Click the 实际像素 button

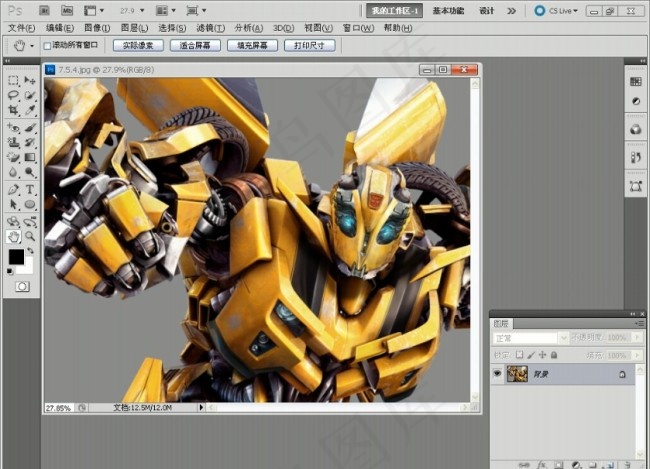138,45
